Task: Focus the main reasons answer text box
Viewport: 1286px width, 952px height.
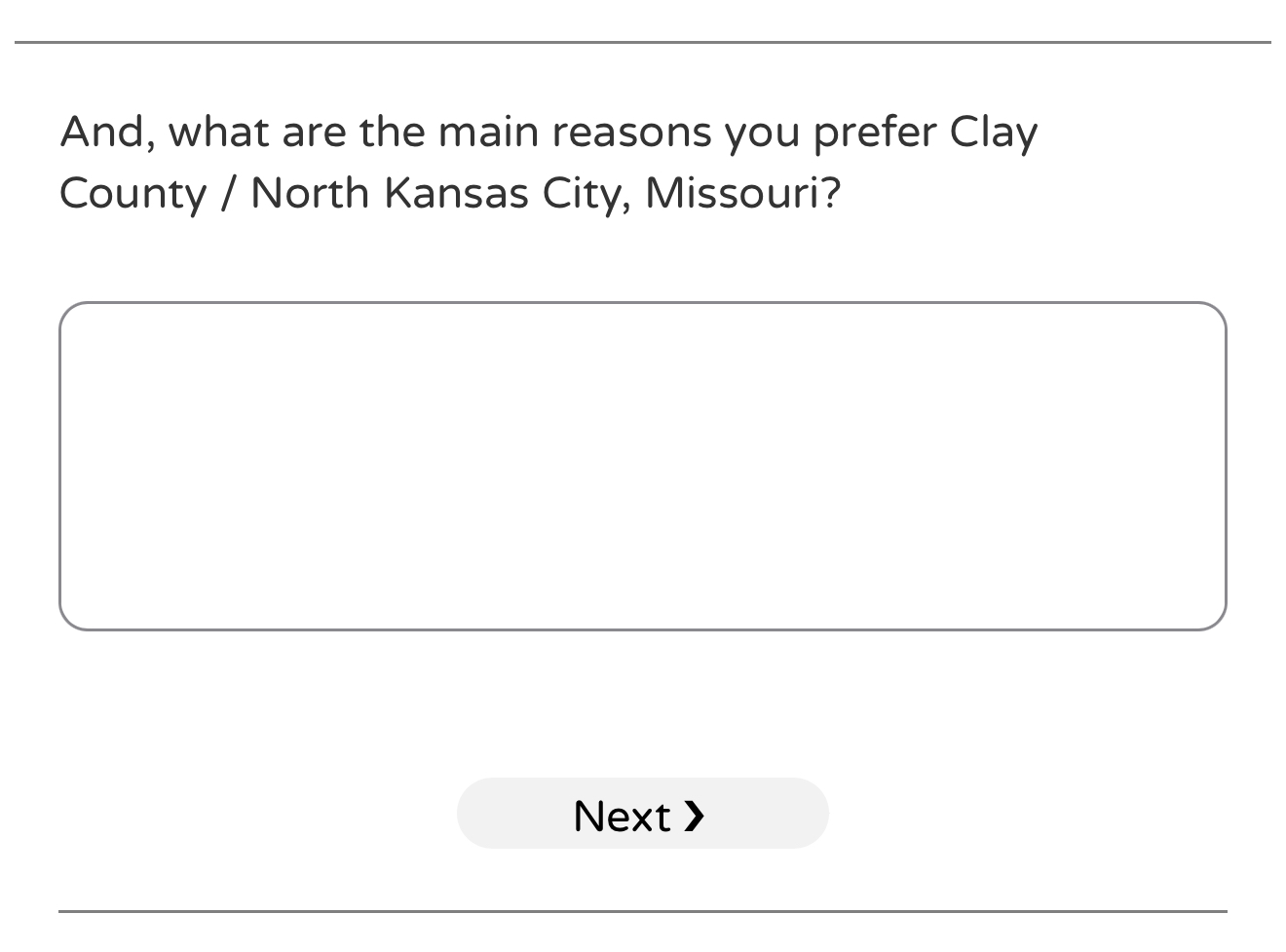Action: [x=642, y=466]
